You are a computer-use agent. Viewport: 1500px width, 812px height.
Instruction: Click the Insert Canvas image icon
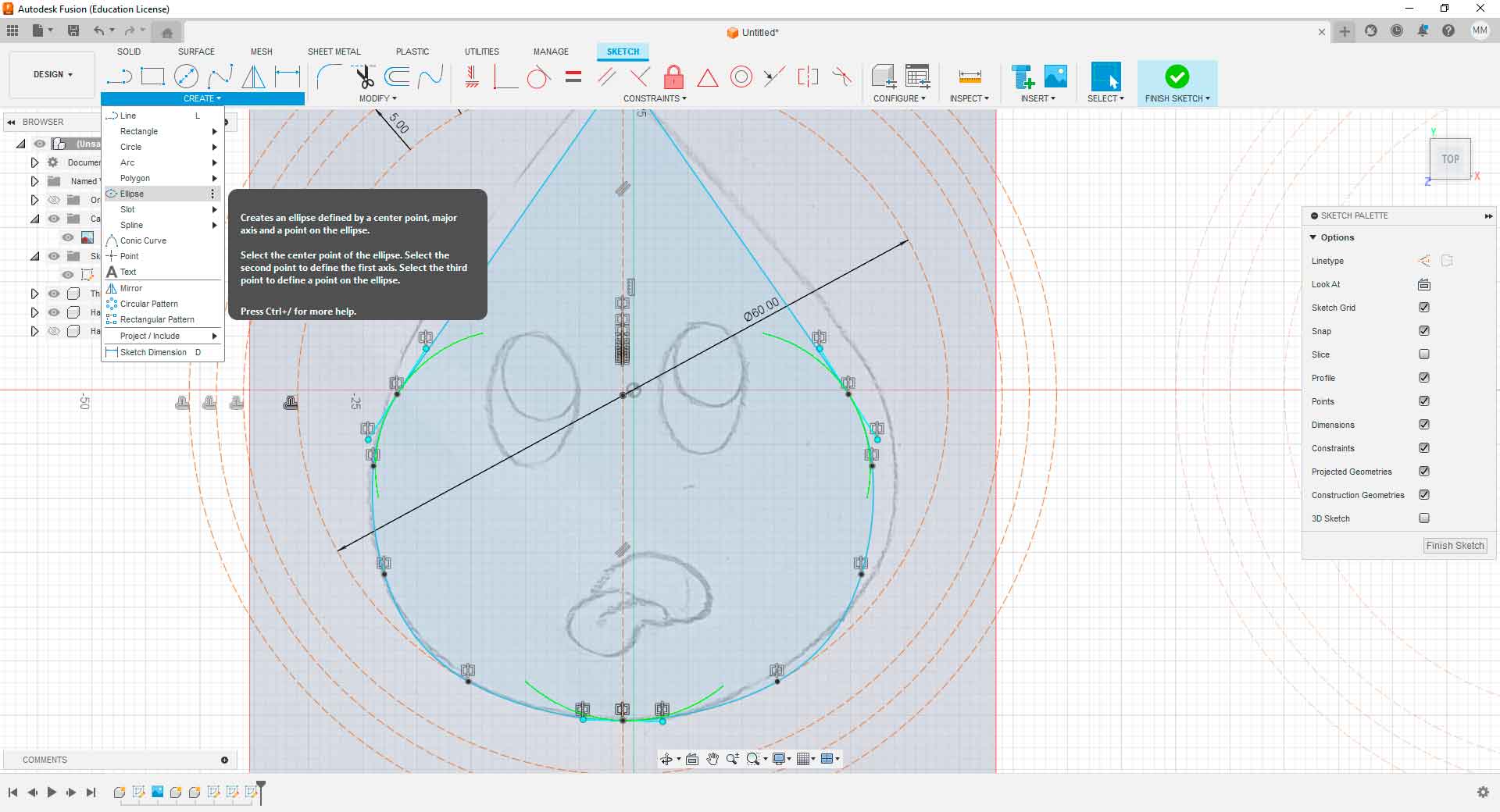(1055, 77)
